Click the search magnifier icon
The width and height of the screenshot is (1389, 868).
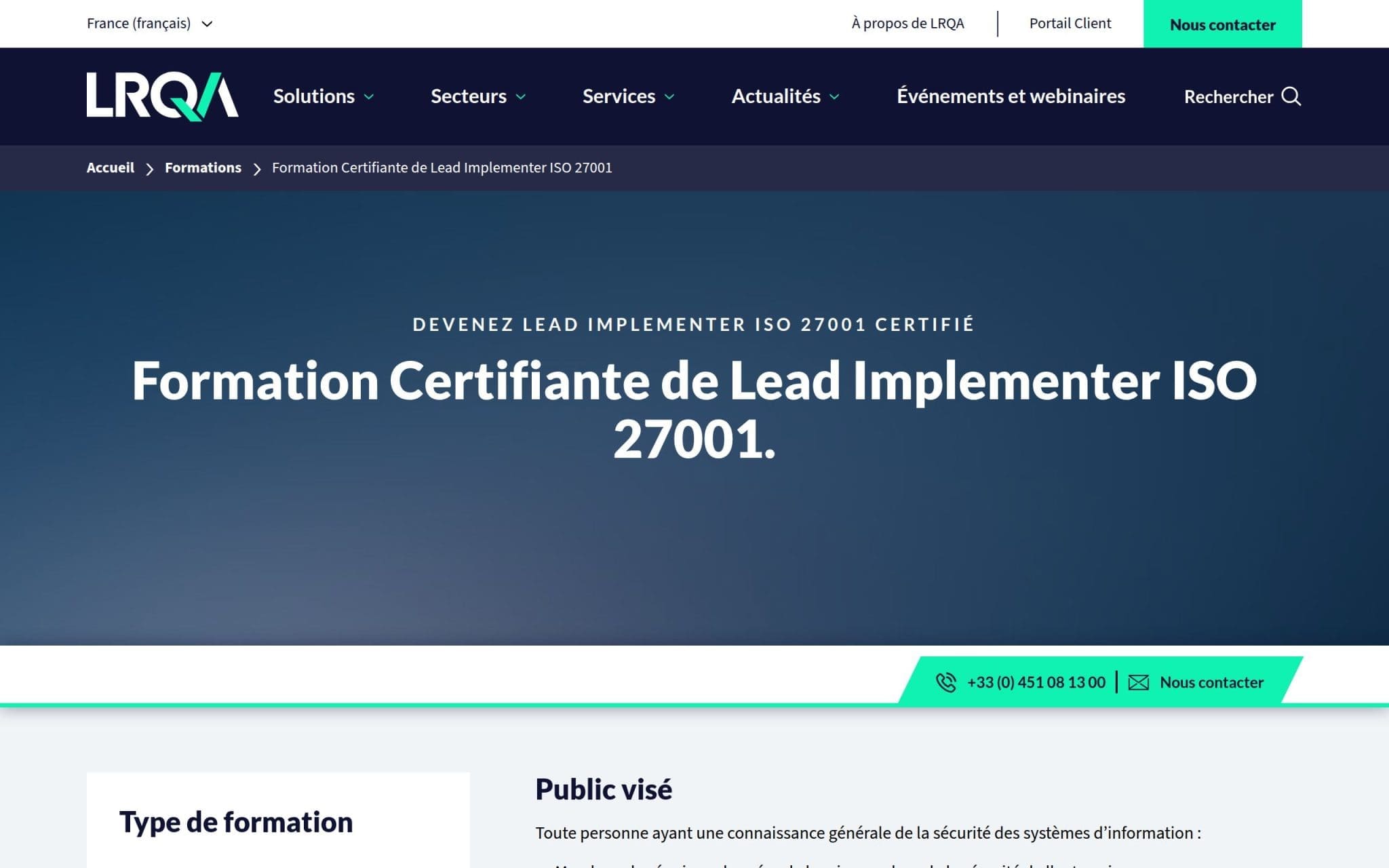(x=1291, y=97)
